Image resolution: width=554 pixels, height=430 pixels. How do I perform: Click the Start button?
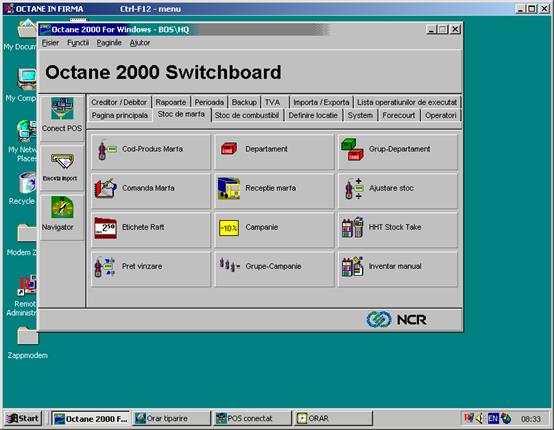tap(23, 419)
